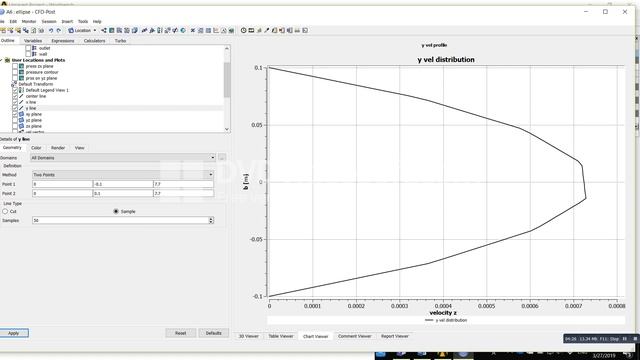
Task: Toggle the wall visibility checkbox
Action: pos(28,54)
